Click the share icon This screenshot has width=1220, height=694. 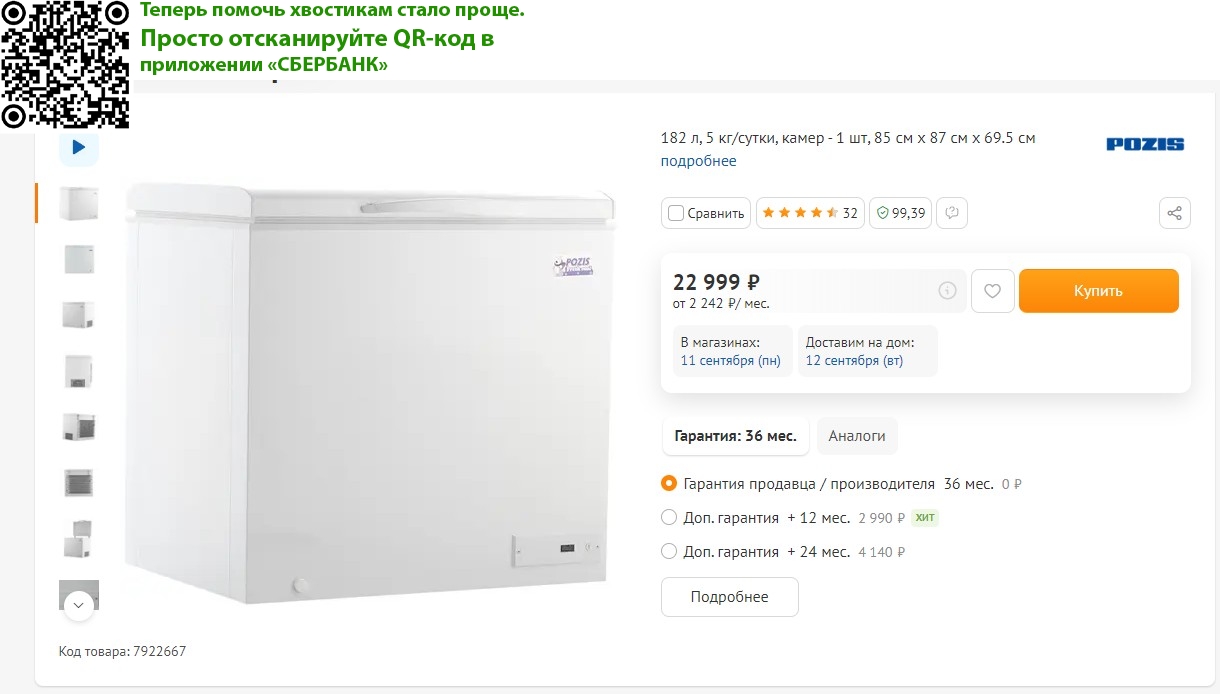[x=1175, y=213]
